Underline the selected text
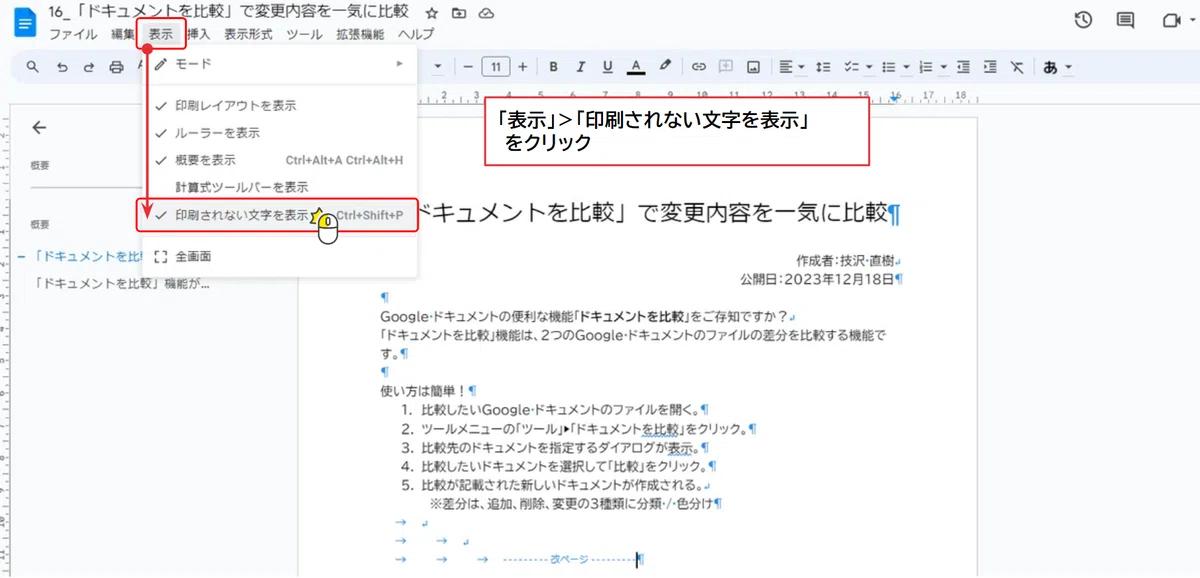Screen dimensions: 1200x578 click(x=607, y=67)
